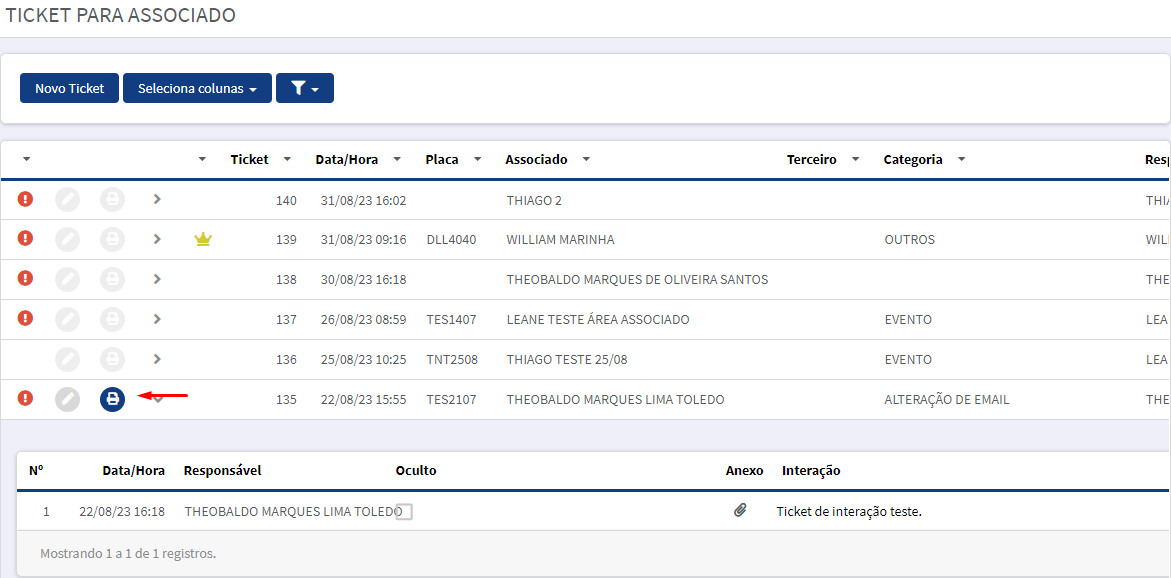
Task: Click the Placa column header
Action: pyautogui.click(x=442, y=159)
